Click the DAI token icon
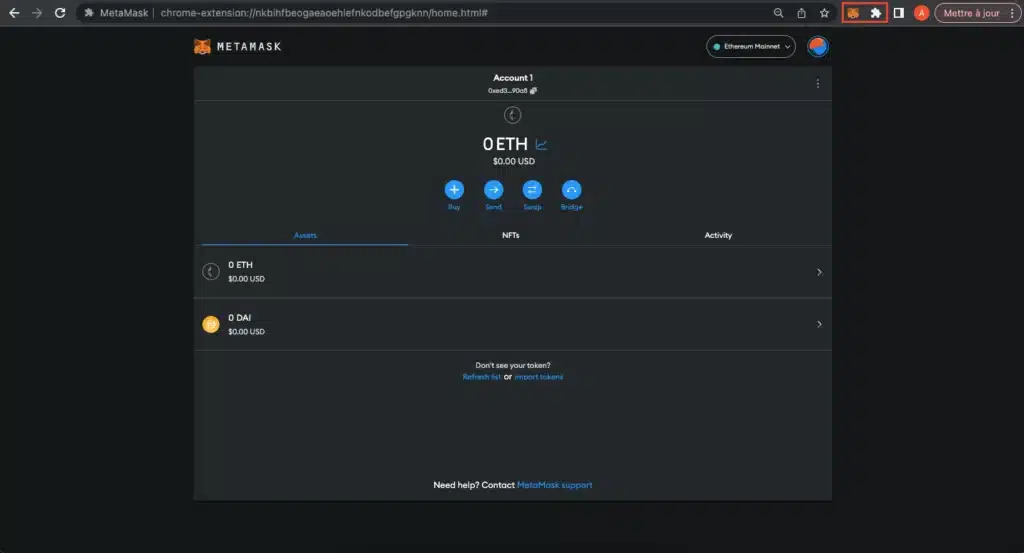Image resolution: width=1024 pixels, height=553 pixels. pos(210,324)
